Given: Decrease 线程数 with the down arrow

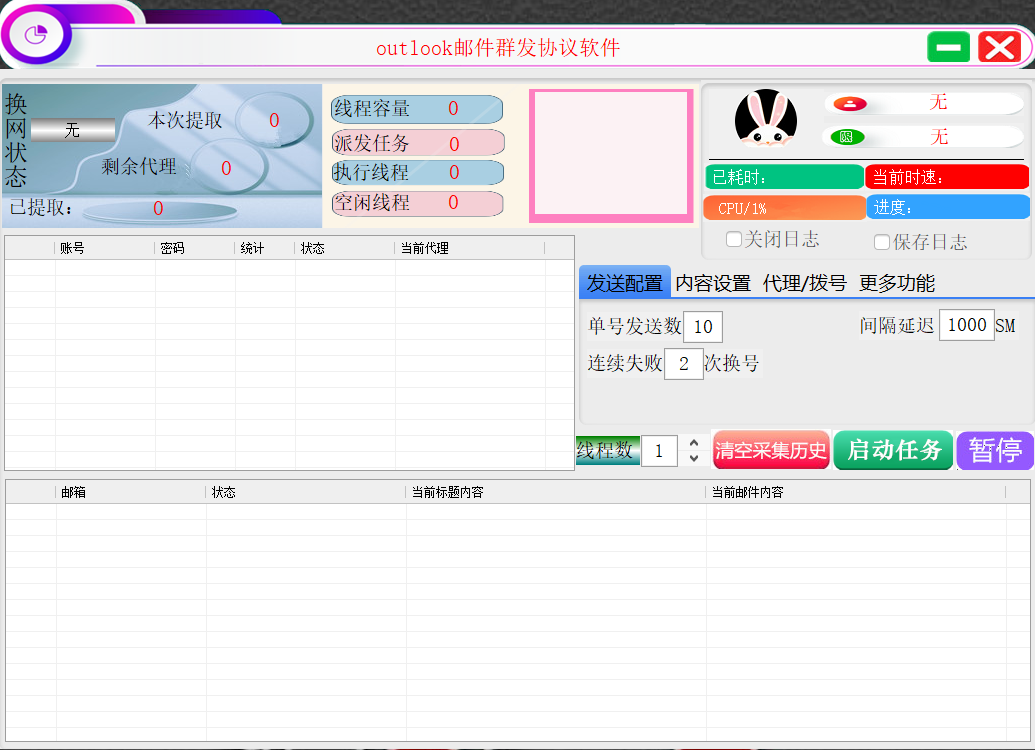Looking at the screenshot, I should pyautogui.click(x=694, y=459).
